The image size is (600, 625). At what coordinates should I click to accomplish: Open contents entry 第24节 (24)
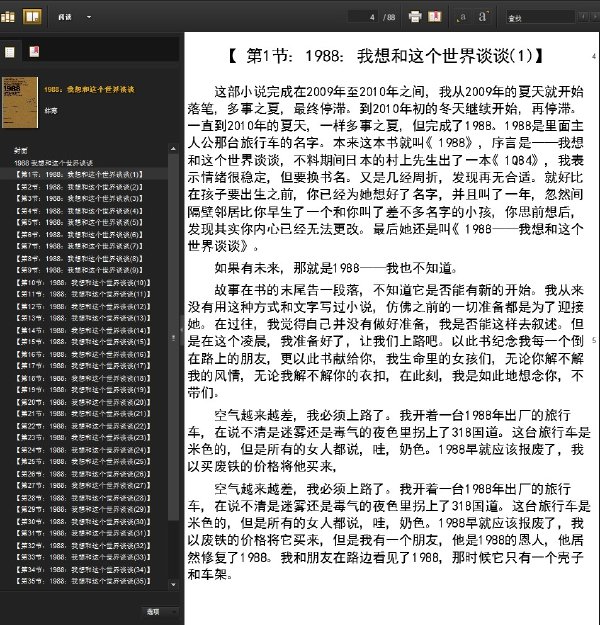point(83,450)
